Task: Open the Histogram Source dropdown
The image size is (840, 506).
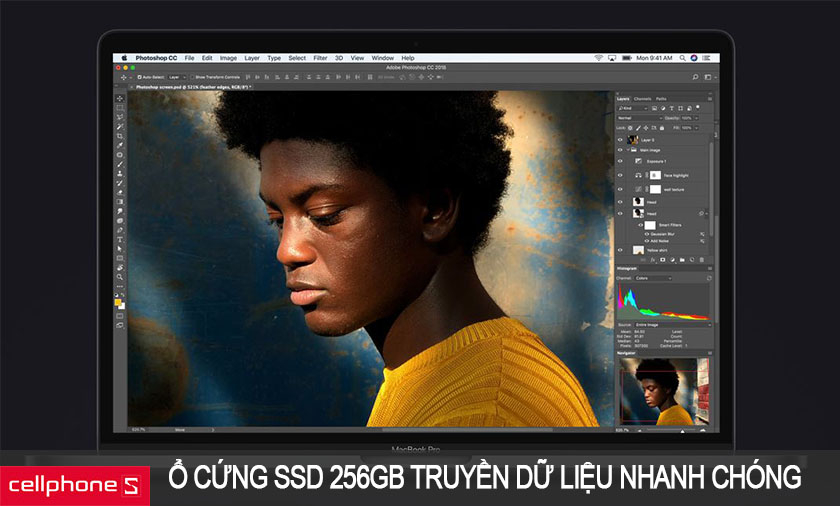Action: [x=673, y=325]
